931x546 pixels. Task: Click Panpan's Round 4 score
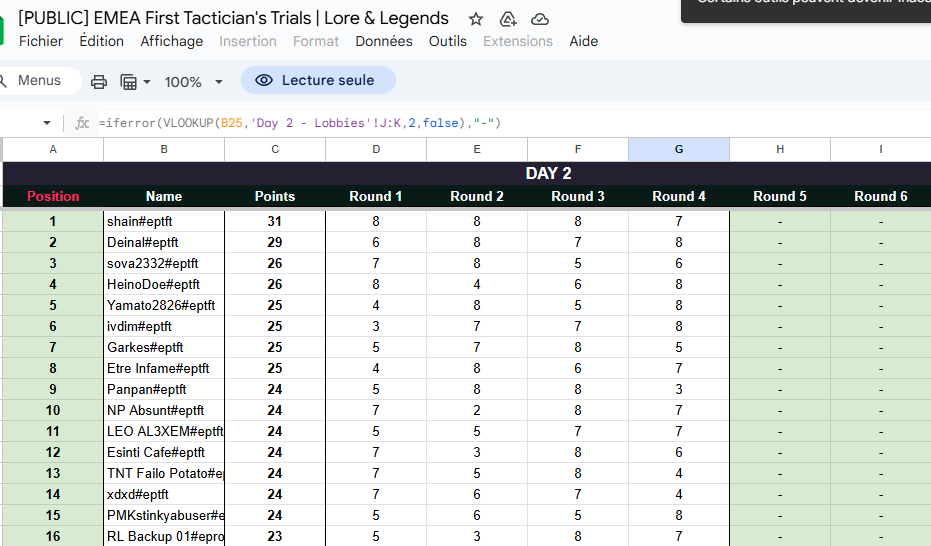pyautogui.click(x=679, y=389)
